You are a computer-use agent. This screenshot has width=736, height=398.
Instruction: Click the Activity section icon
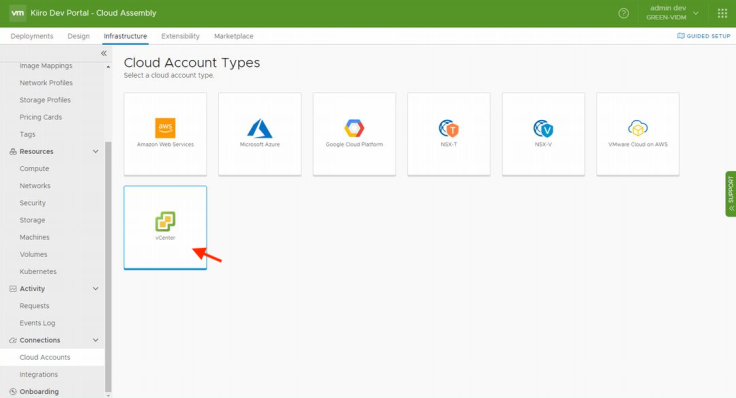pos(13,289)
